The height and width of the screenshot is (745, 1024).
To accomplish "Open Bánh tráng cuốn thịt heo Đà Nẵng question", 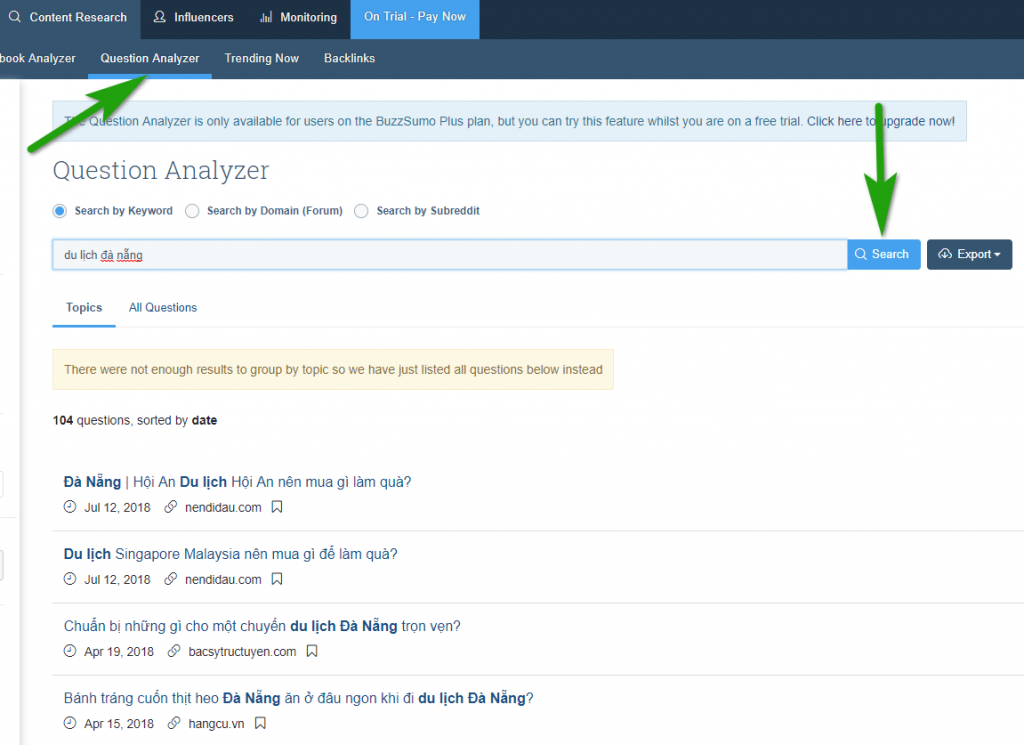I will pos(298,698).
